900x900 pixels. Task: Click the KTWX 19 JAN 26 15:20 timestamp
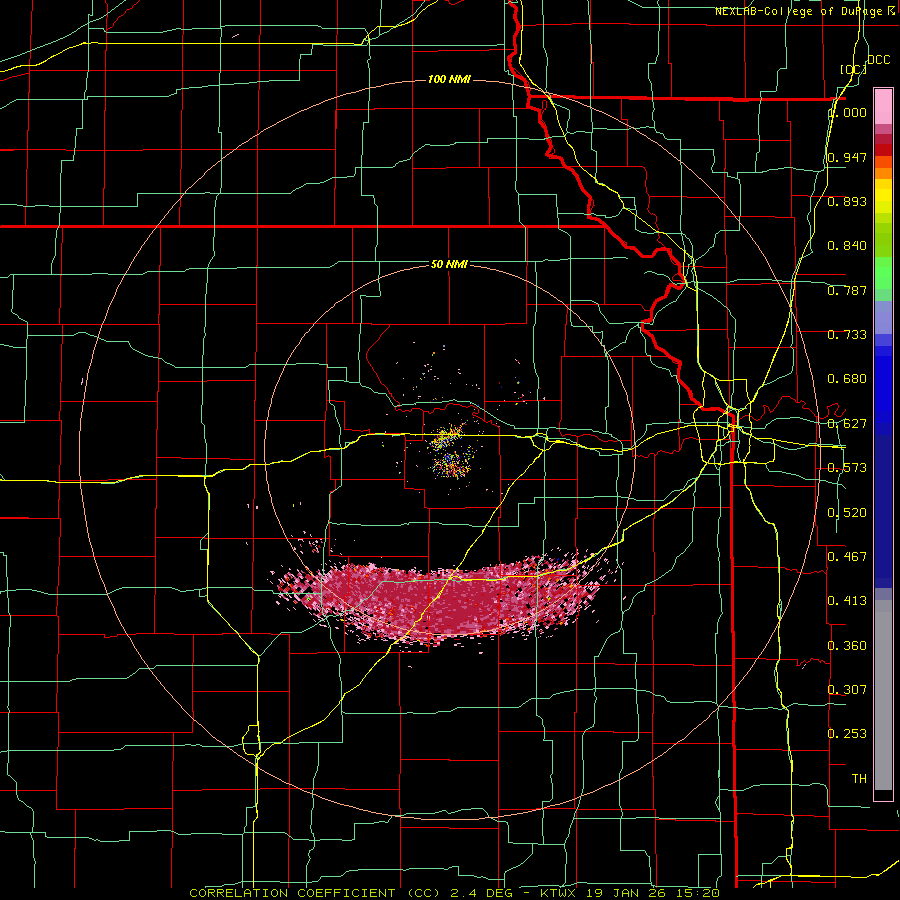(630, 893)
